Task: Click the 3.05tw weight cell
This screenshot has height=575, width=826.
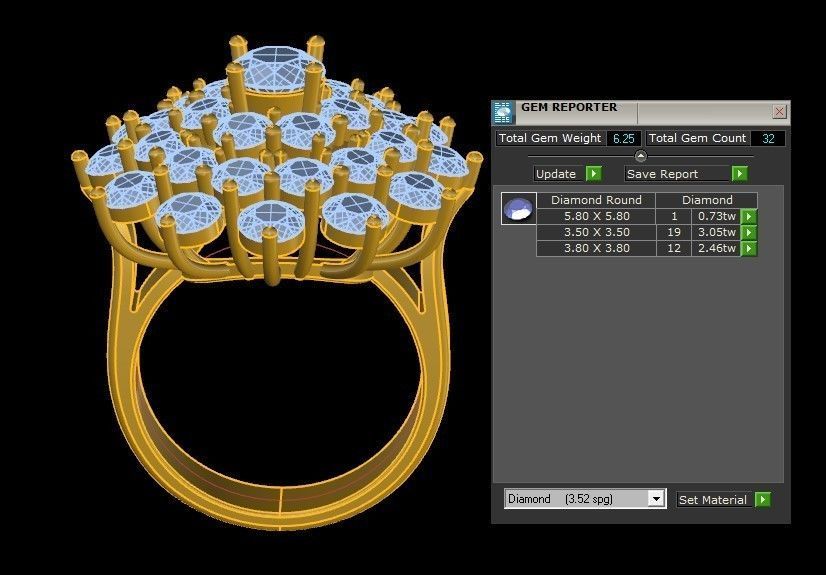Action: point(716,232)
